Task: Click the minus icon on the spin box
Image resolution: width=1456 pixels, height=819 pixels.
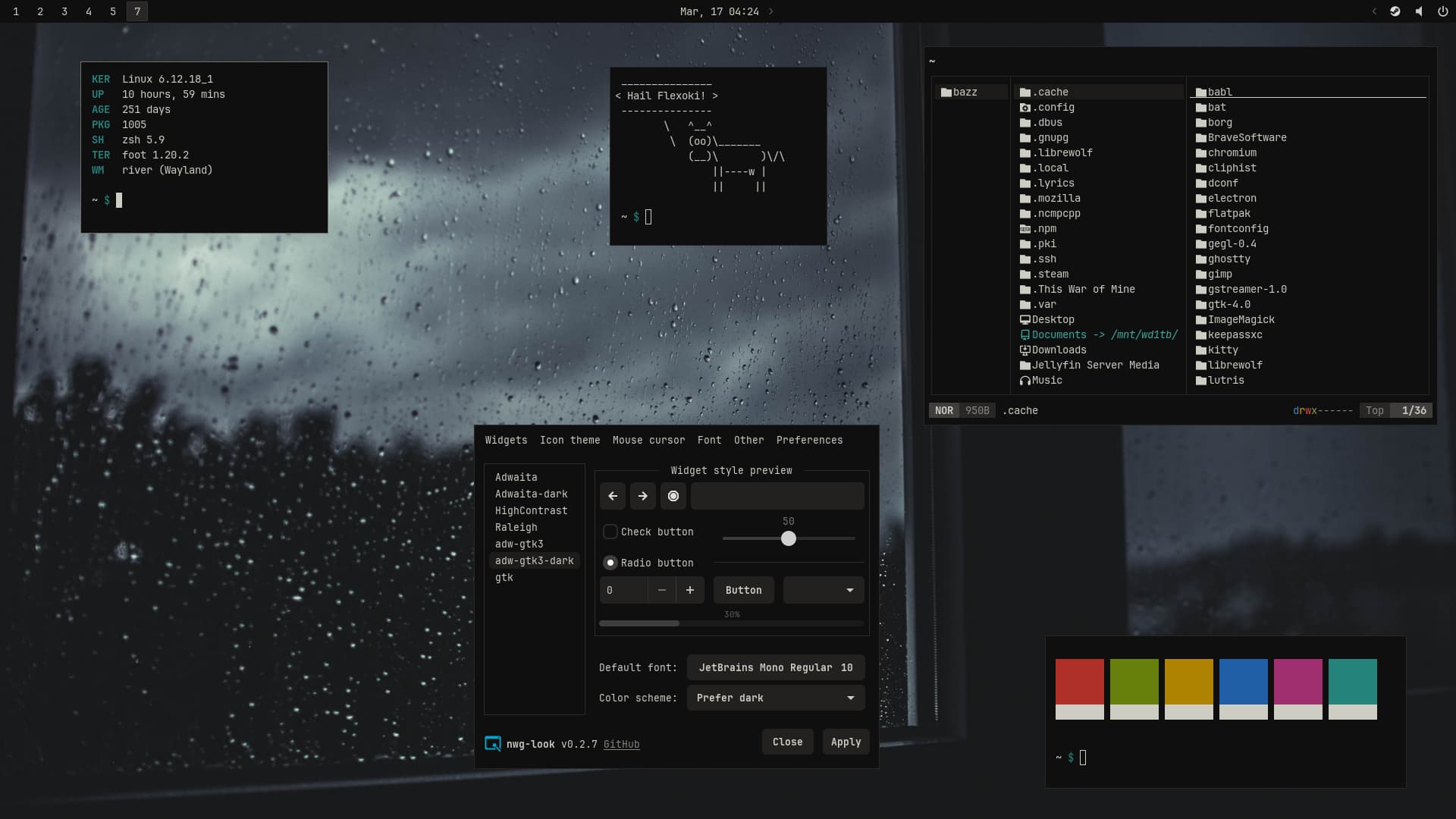Action: tap(661, 590)
